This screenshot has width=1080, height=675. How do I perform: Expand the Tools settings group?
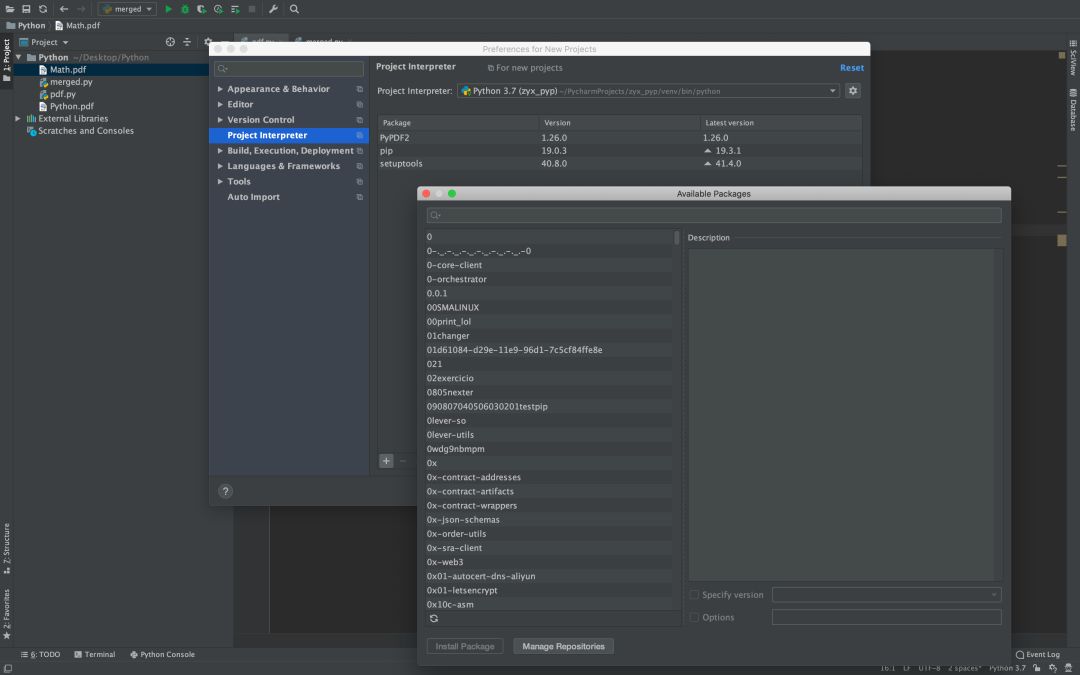click(220, 181)
